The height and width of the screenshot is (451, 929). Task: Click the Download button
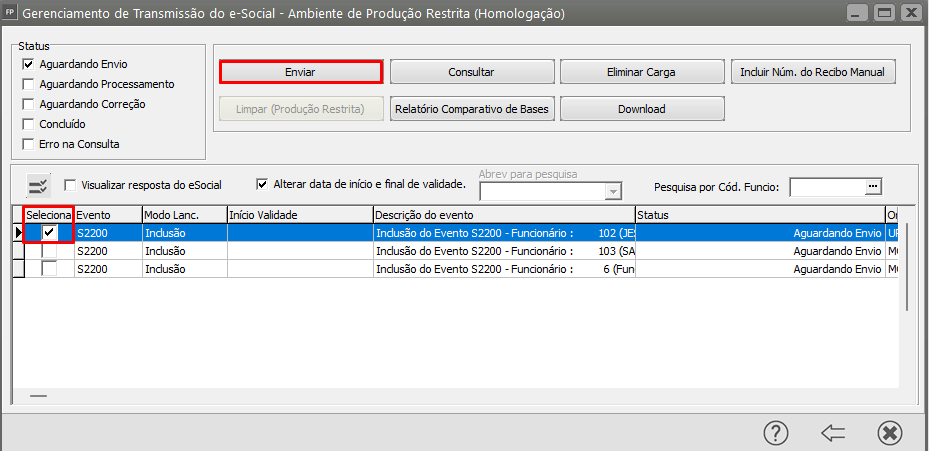point(642,109)
